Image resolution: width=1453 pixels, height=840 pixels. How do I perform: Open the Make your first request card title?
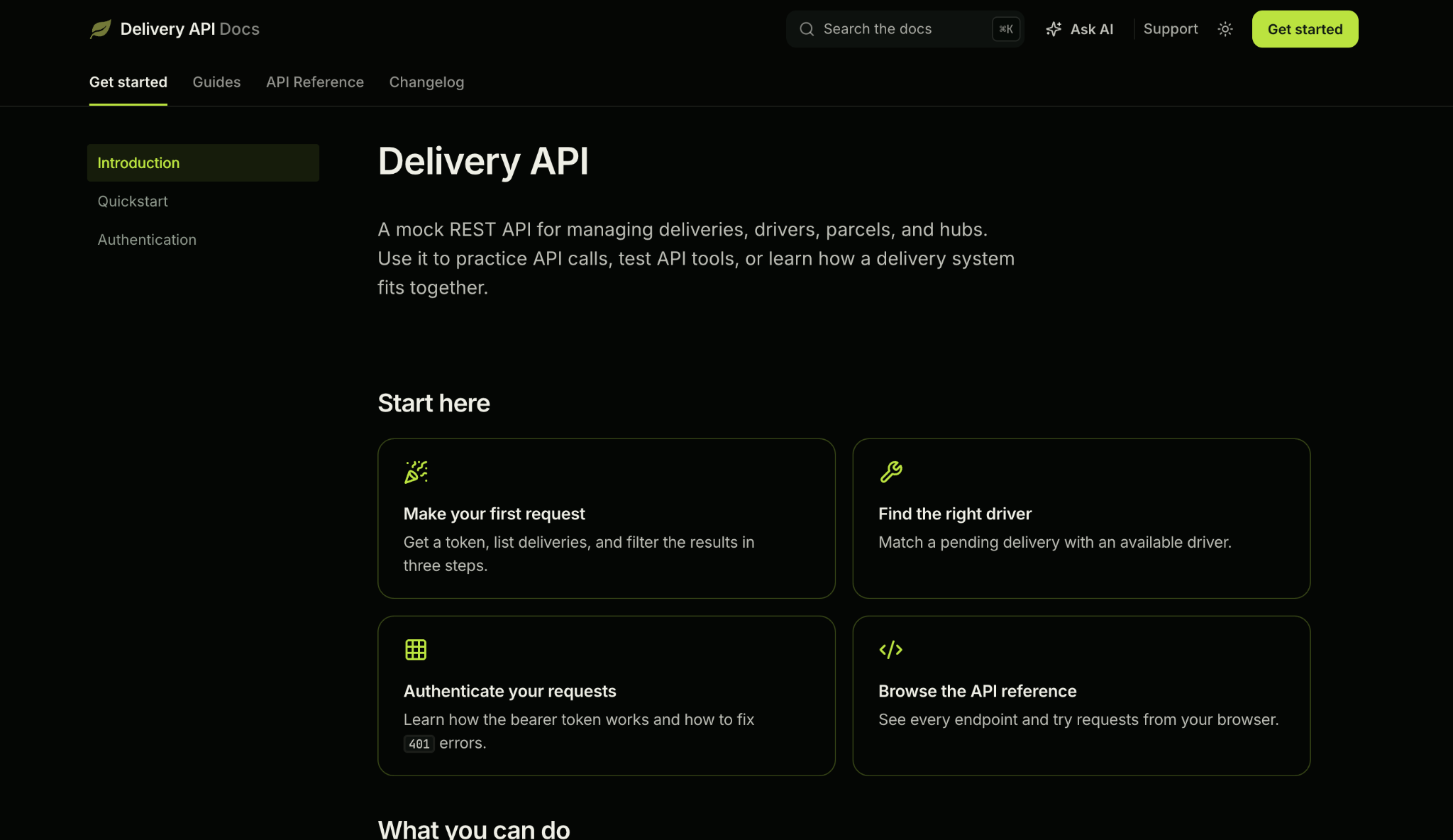[494, 514]
